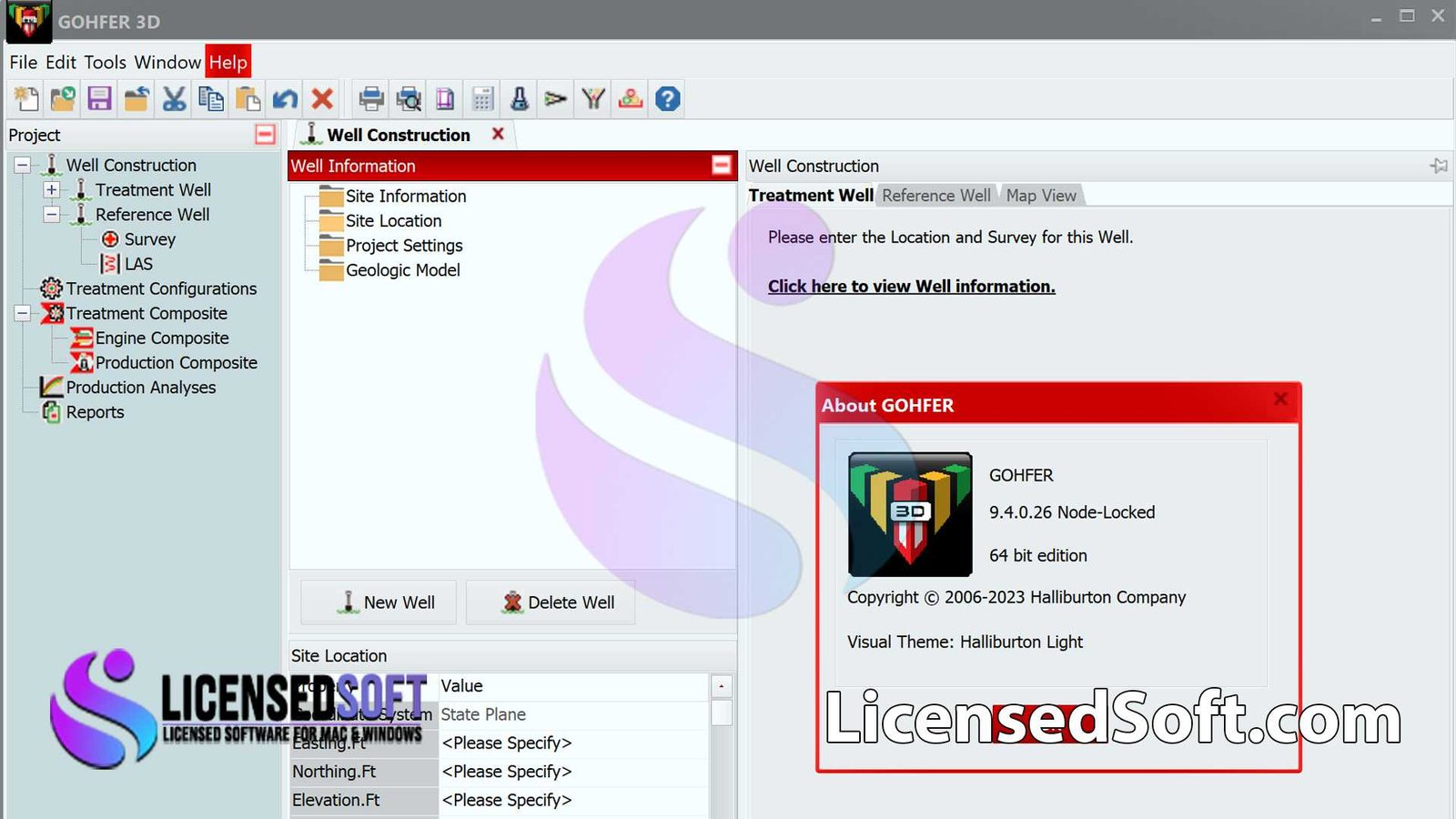The image size is (1456, 819).
Task: Collapse the Well Construction tree node
Action: point(23,165)
